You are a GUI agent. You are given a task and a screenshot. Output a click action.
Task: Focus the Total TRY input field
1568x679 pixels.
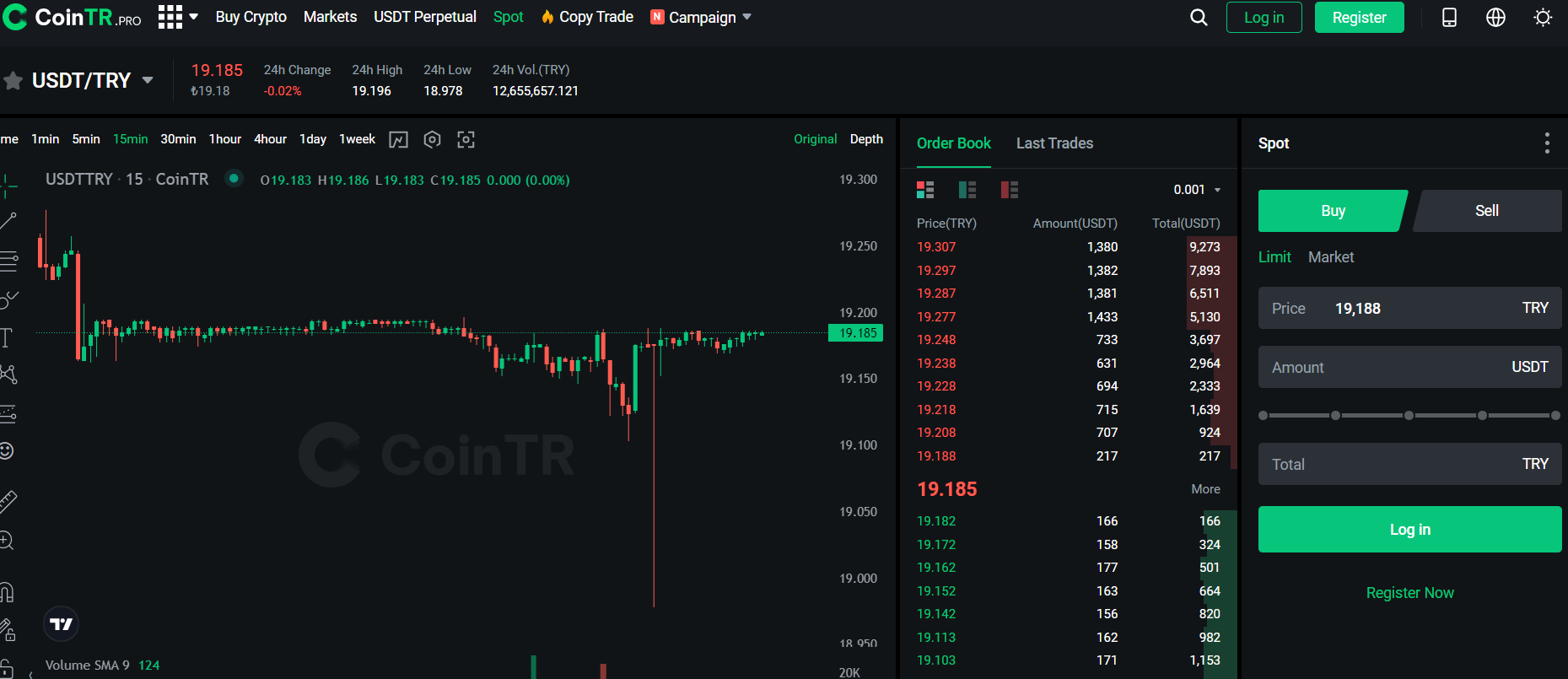click(x=1409, y=464)
